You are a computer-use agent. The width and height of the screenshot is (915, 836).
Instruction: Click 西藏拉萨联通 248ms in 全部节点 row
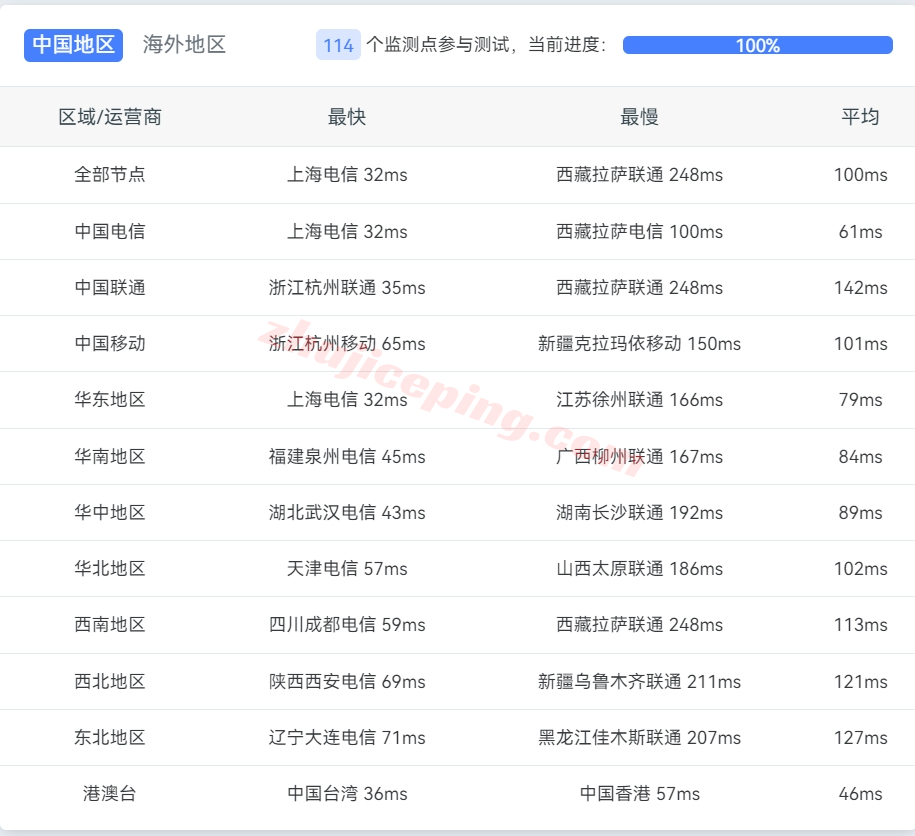[639, 174]
